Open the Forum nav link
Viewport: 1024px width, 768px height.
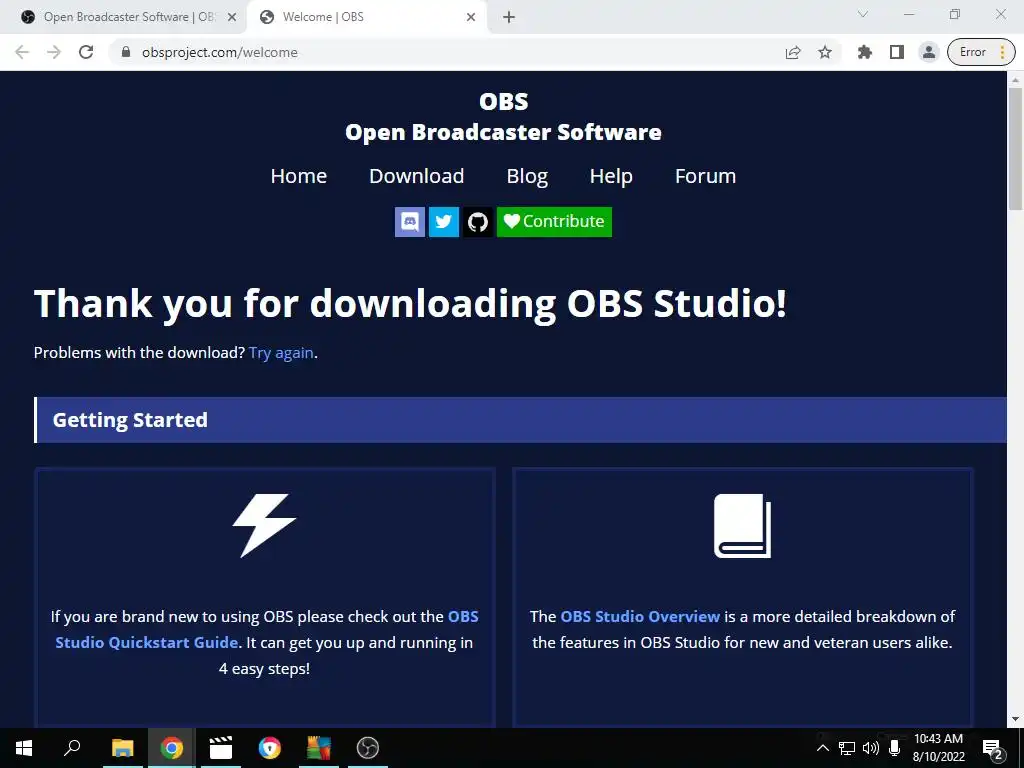click(705, 176)
